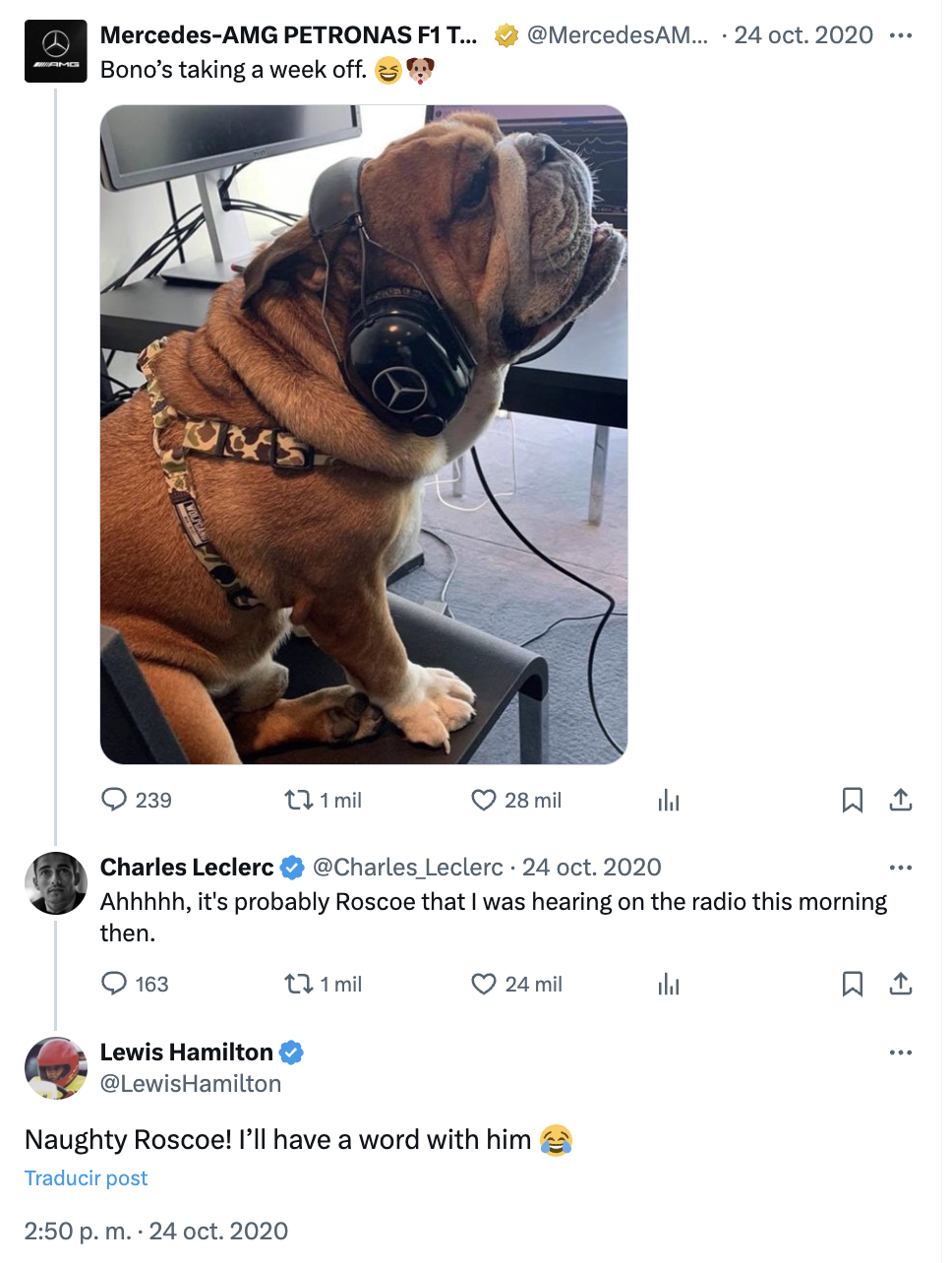Open more options for Mercedes-AMG post
Screen dimensions: 952x1263
click(x=900, y=35)
